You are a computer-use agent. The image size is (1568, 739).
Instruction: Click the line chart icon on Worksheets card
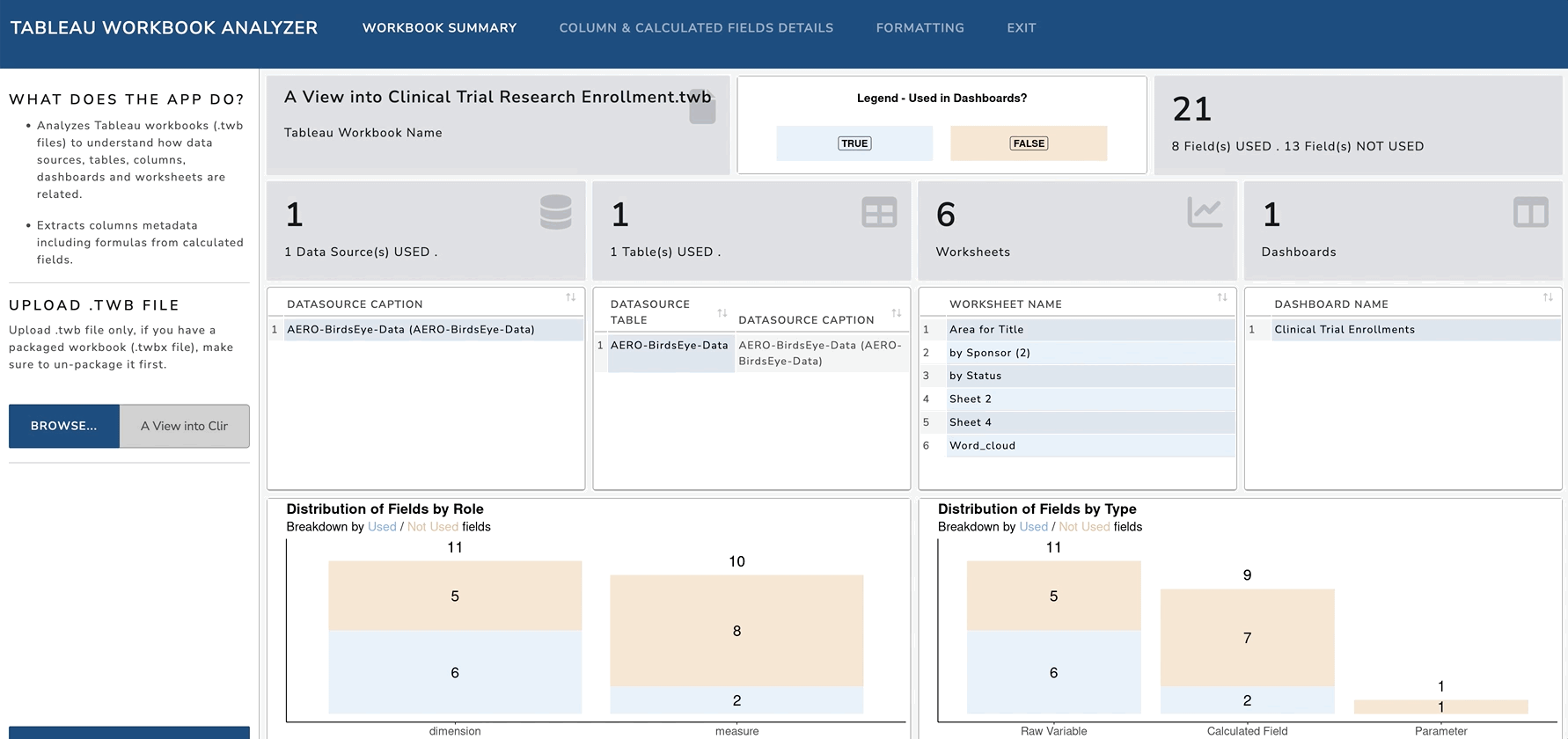tap(1205, 213)
